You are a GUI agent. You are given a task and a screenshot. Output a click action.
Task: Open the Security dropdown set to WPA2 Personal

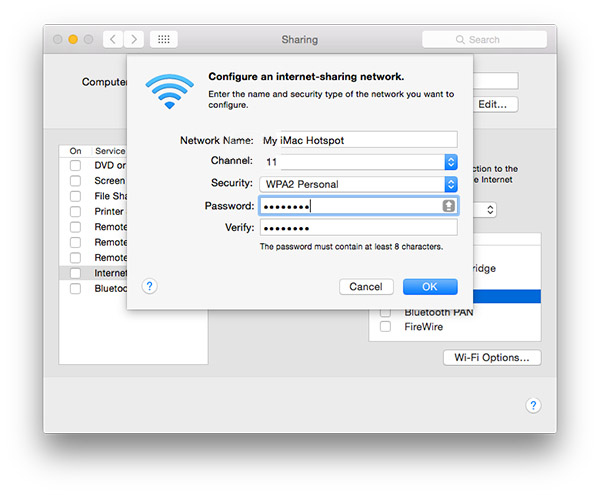(x=450, y=184)
